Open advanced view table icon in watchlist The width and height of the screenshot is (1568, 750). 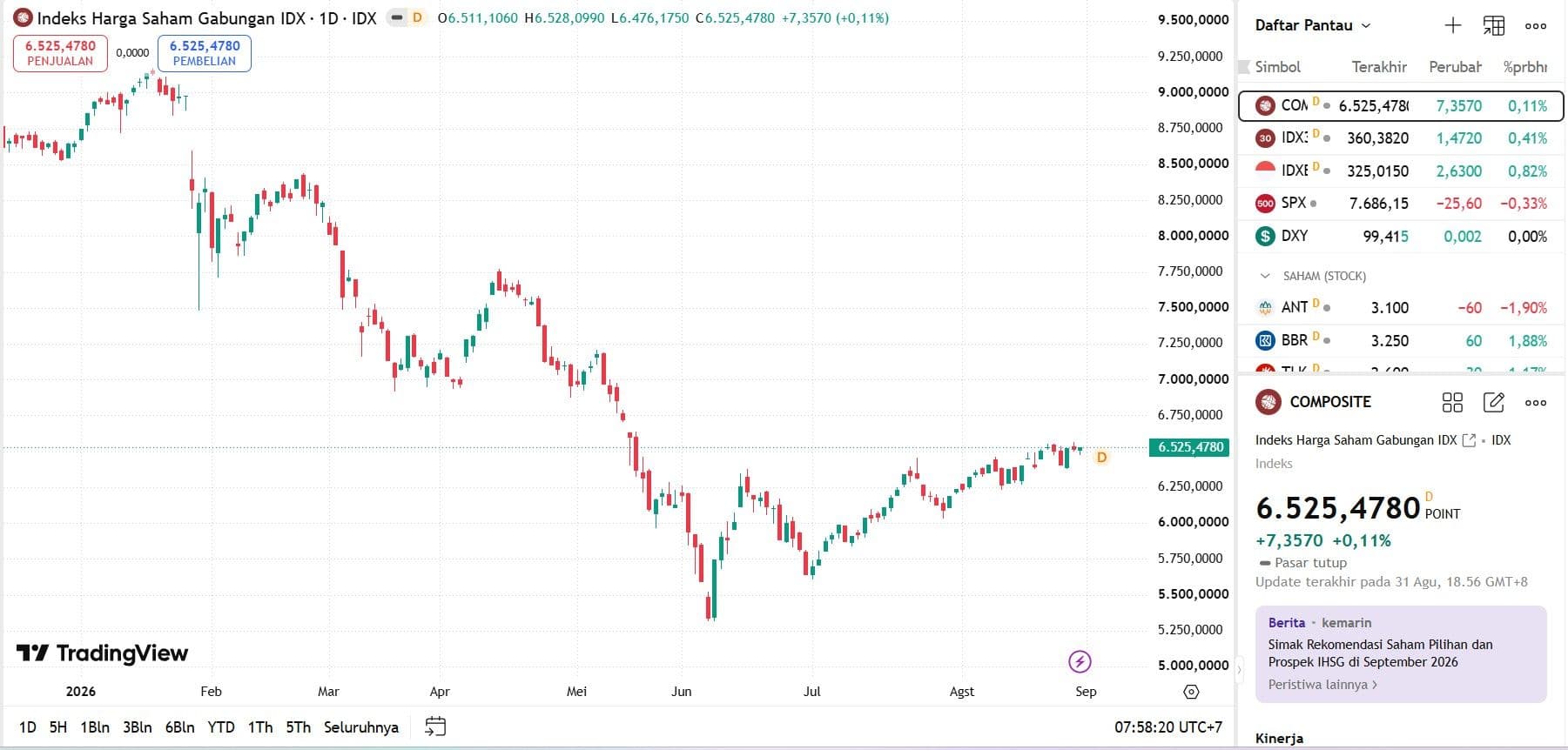click(x=1493, y=26)
